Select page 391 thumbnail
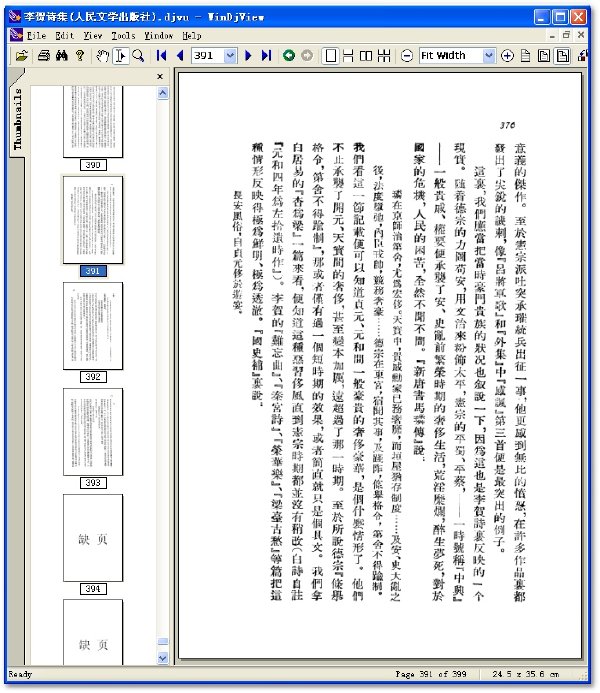The width and height of the screenshot is (600, 693). [93, 220]
